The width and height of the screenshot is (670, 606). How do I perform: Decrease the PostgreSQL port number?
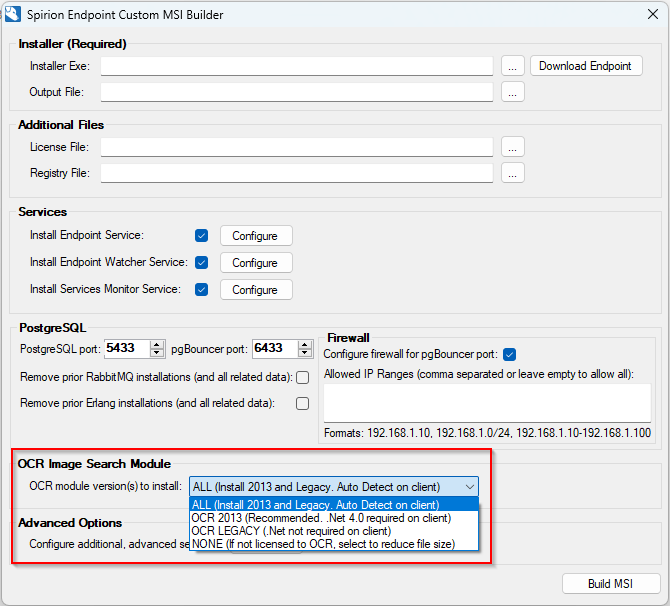pyautogui.click(x=157, y=353)
